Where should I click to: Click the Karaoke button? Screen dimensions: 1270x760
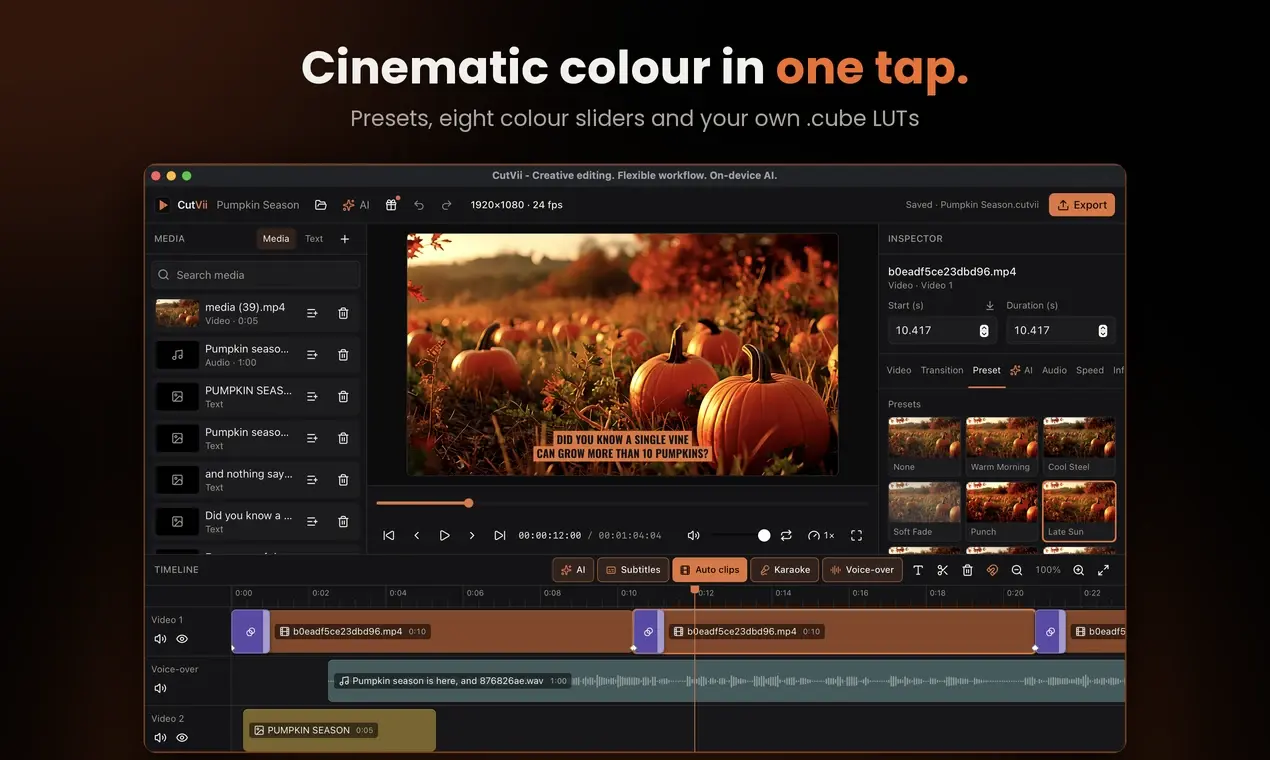click(x=785, y=570)
